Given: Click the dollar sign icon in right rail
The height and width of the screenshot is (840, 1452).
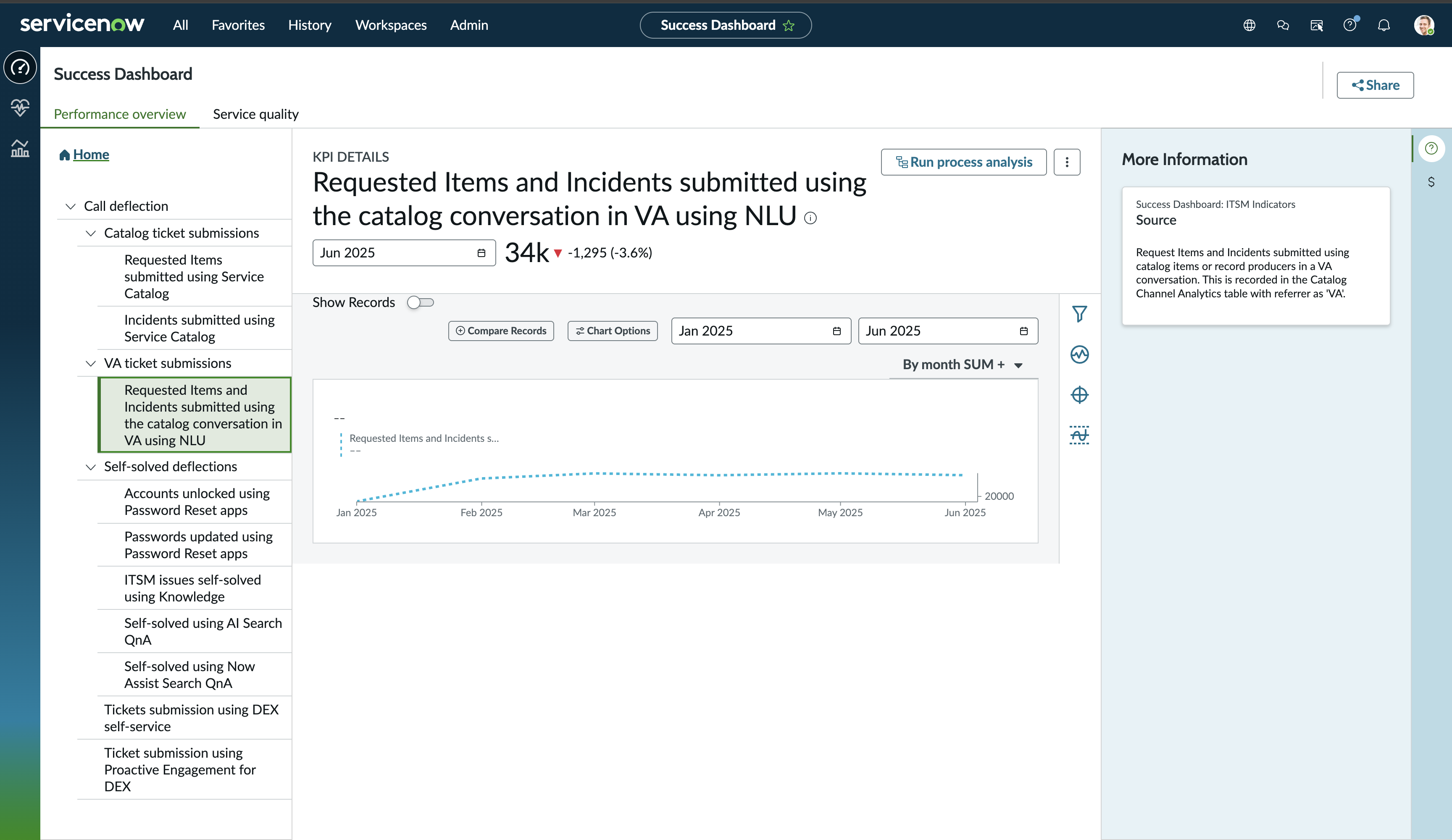Looking at the screenshot, I should pyautogui.click(x=1431, y=182).
